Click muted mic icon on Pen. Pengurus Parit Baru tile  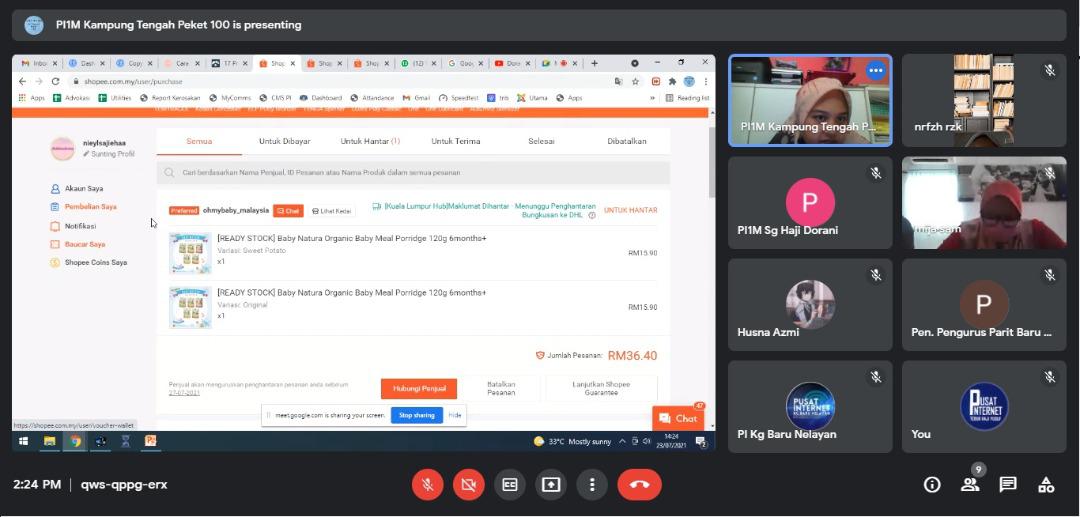[x=1050, y=275]
